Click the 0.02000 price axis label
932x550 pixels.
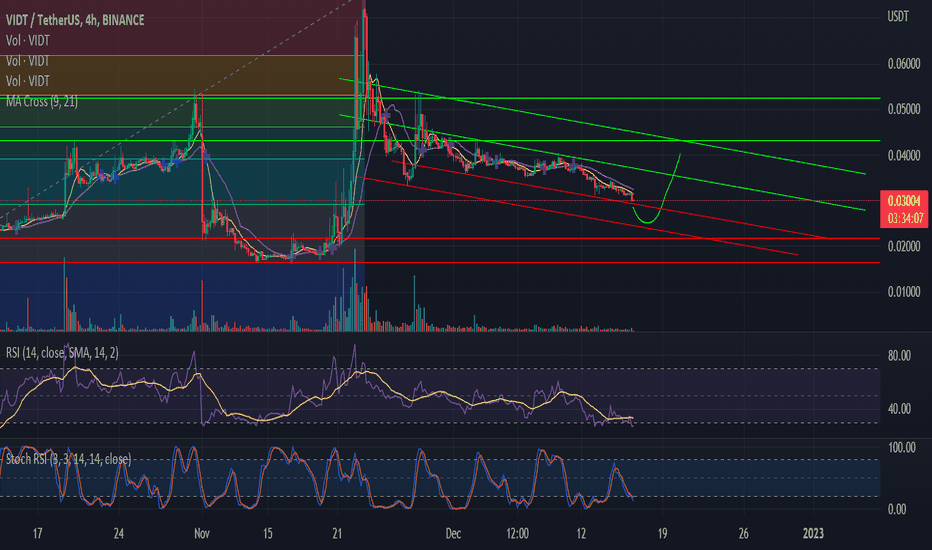[903, 246]
